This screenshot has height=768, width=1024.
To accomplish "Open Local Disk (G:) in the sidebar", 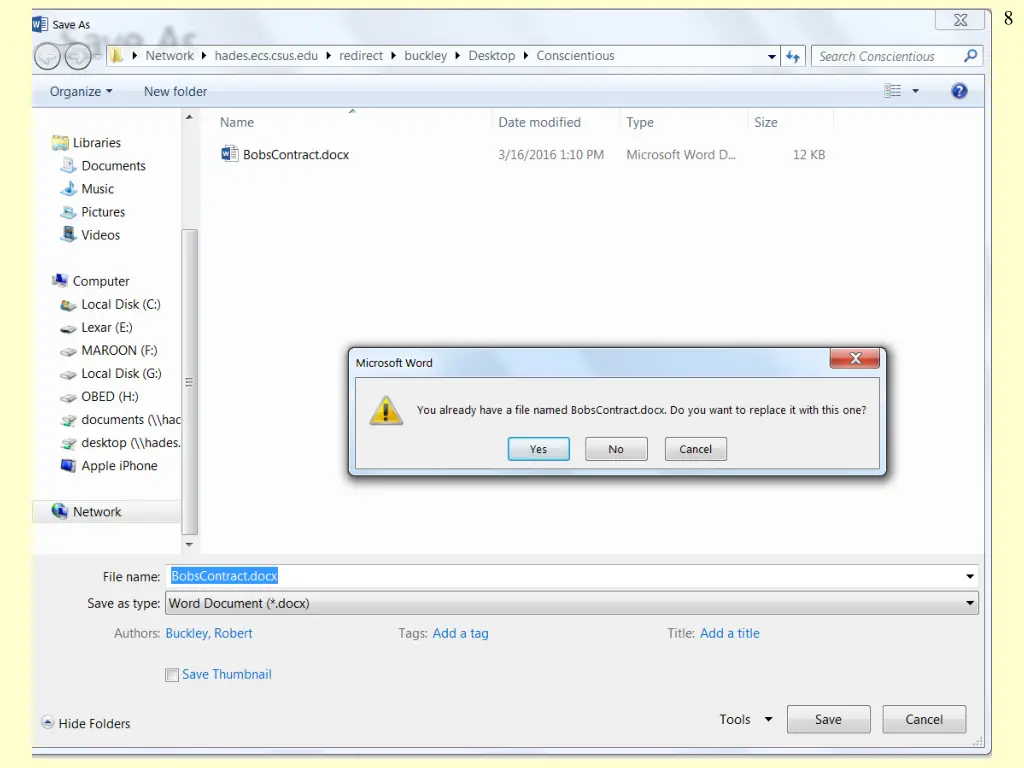I will coord(121,374).
